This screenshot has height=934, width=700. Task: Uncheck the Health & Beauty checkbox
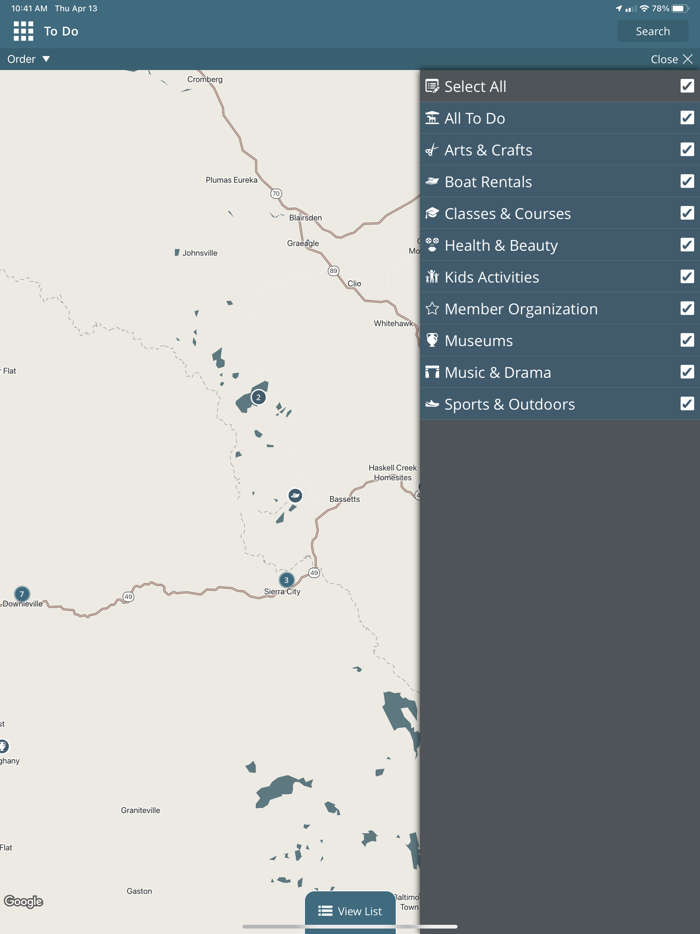[687, 245]
